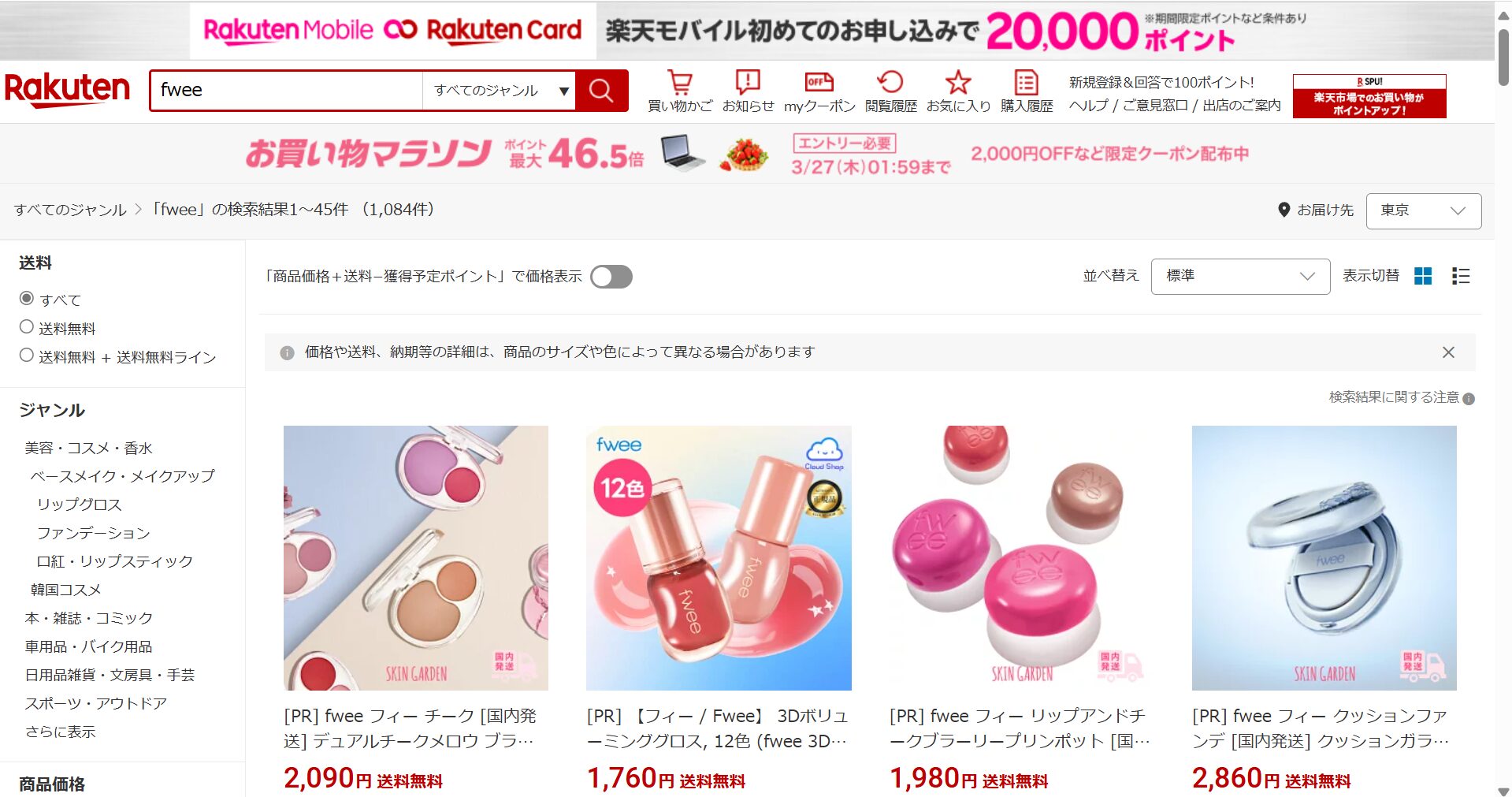This screenshot has height=797, width=1512.
Task: Expand the 東京 delivery destination dropdown
Action: [x=1423, y=210]
